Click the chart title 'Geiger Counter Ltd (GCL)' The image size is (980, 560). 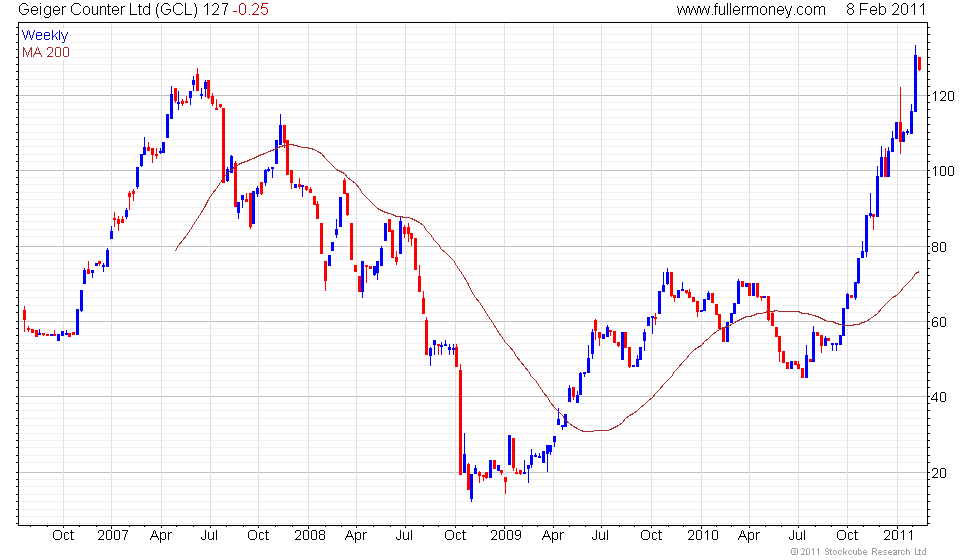coord(109,9)
